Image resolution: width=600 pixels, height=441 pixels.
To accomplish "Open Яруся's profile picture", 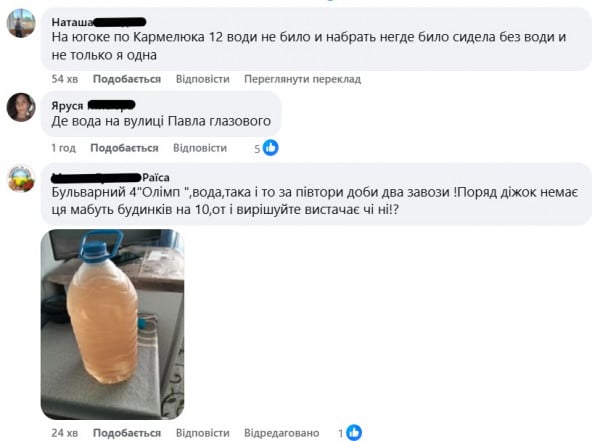I will coord(21,107).
